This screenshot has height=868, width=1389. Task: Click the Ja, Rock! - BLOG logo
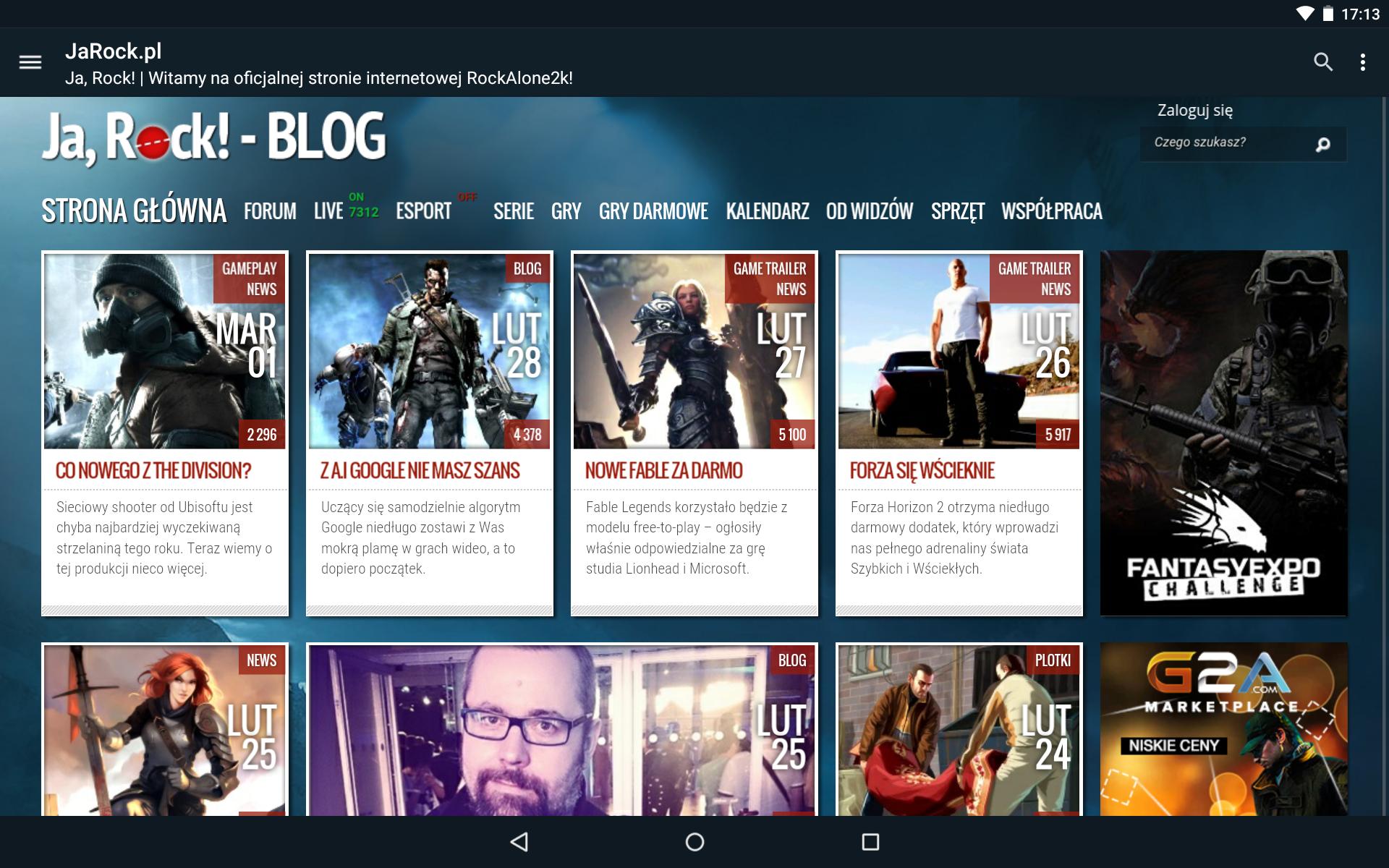tap(213, 137)
